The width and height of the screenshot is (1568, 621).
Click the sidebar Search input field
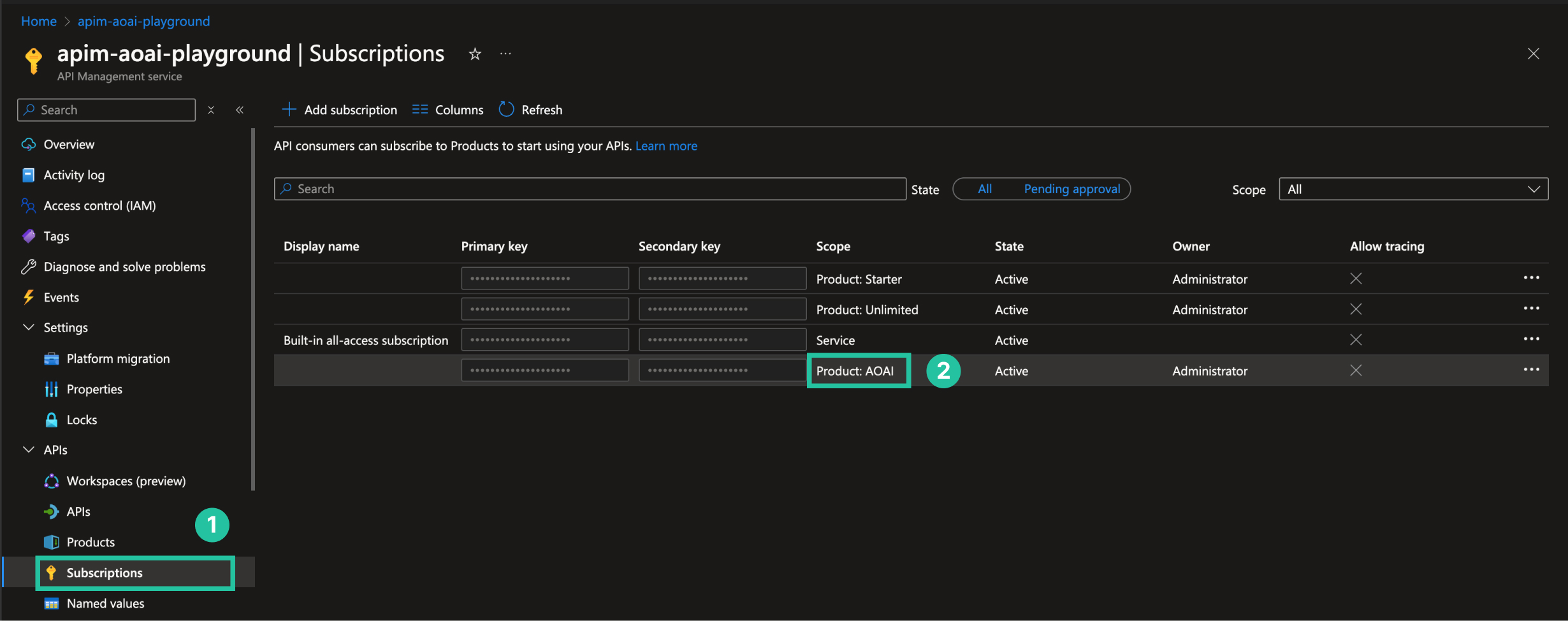coord(106,110)
